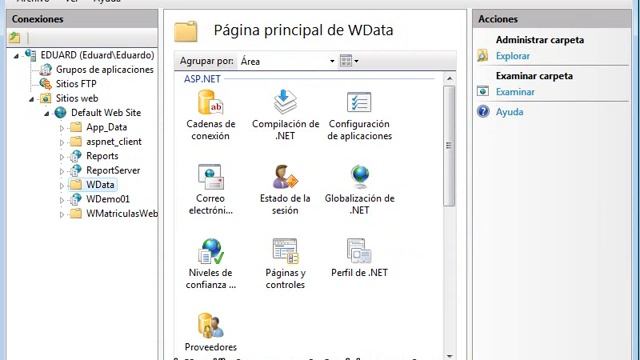Open the view mode dropdown button
This screenshot has width=640, height=360.
[x=349, y=61]
